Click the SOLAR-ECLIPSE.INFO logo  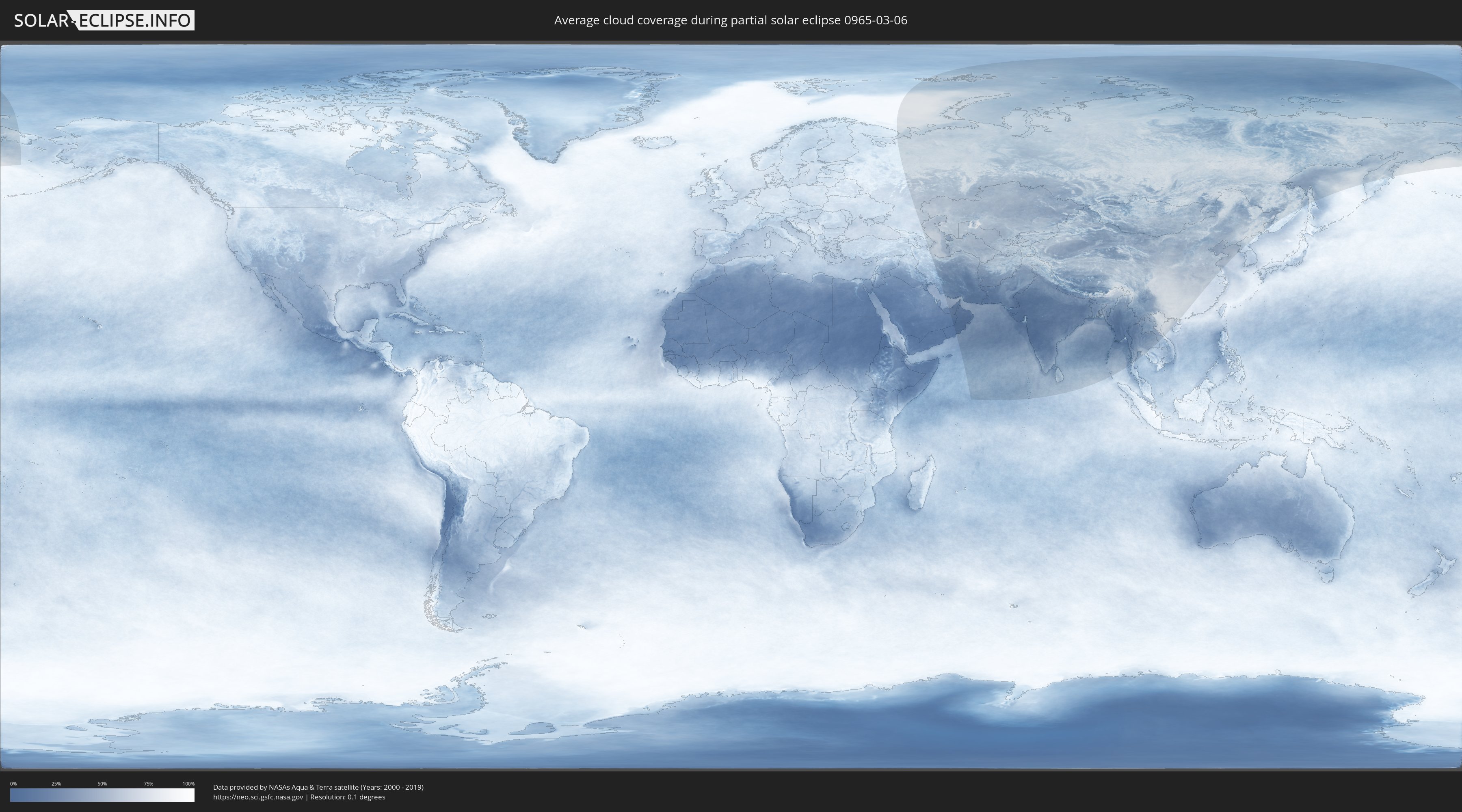[104, 20]
